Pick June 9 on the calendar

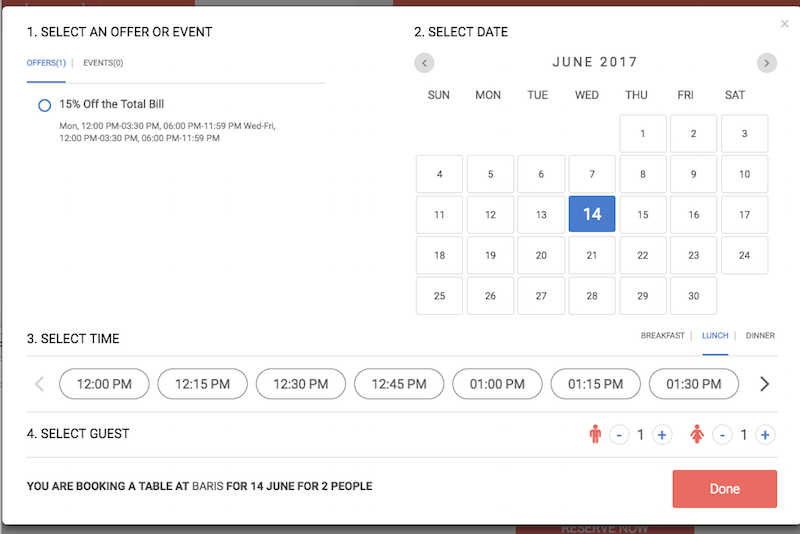pos(693,174)
